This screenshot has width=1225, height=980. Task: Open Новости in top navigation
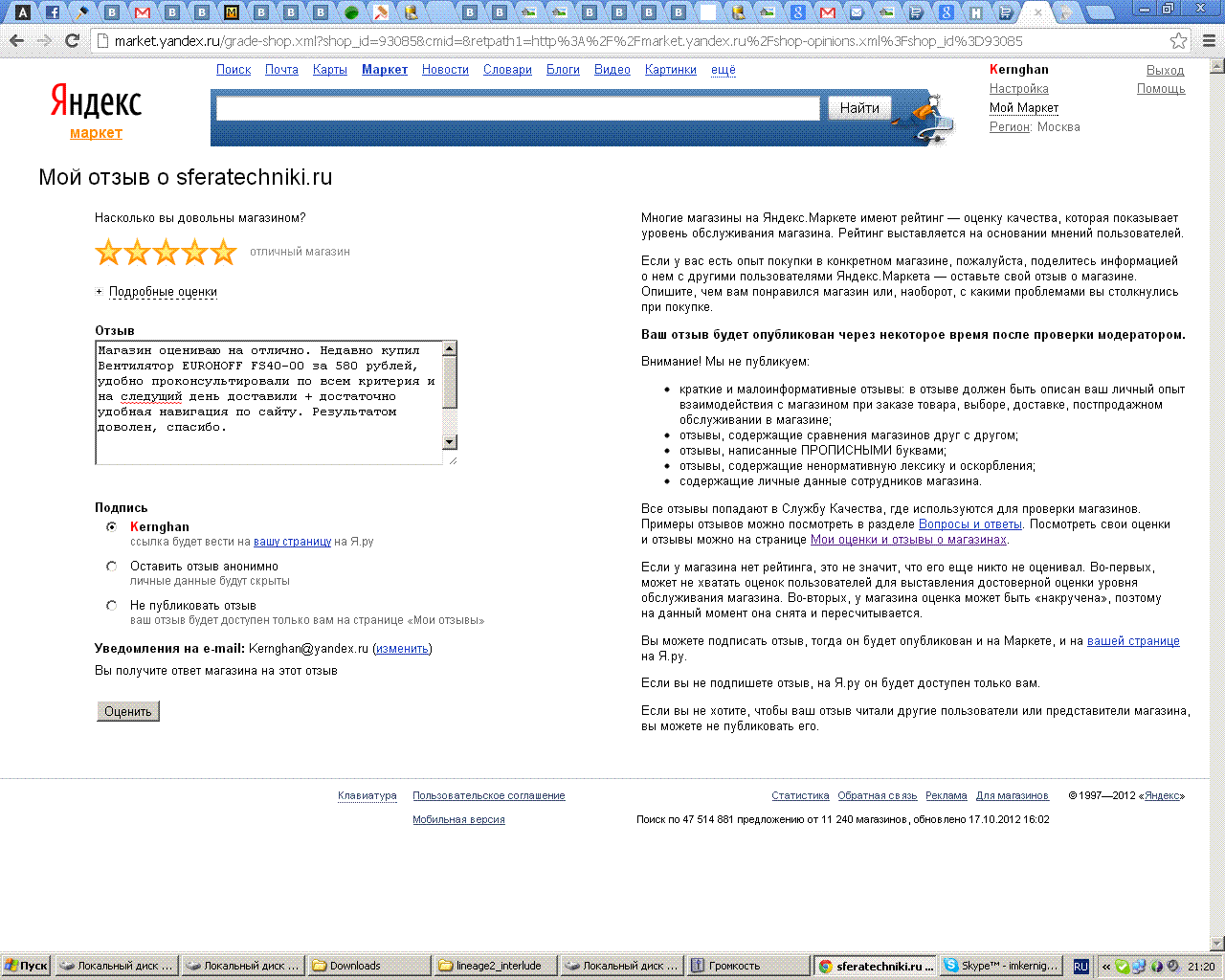pos(445,70)
